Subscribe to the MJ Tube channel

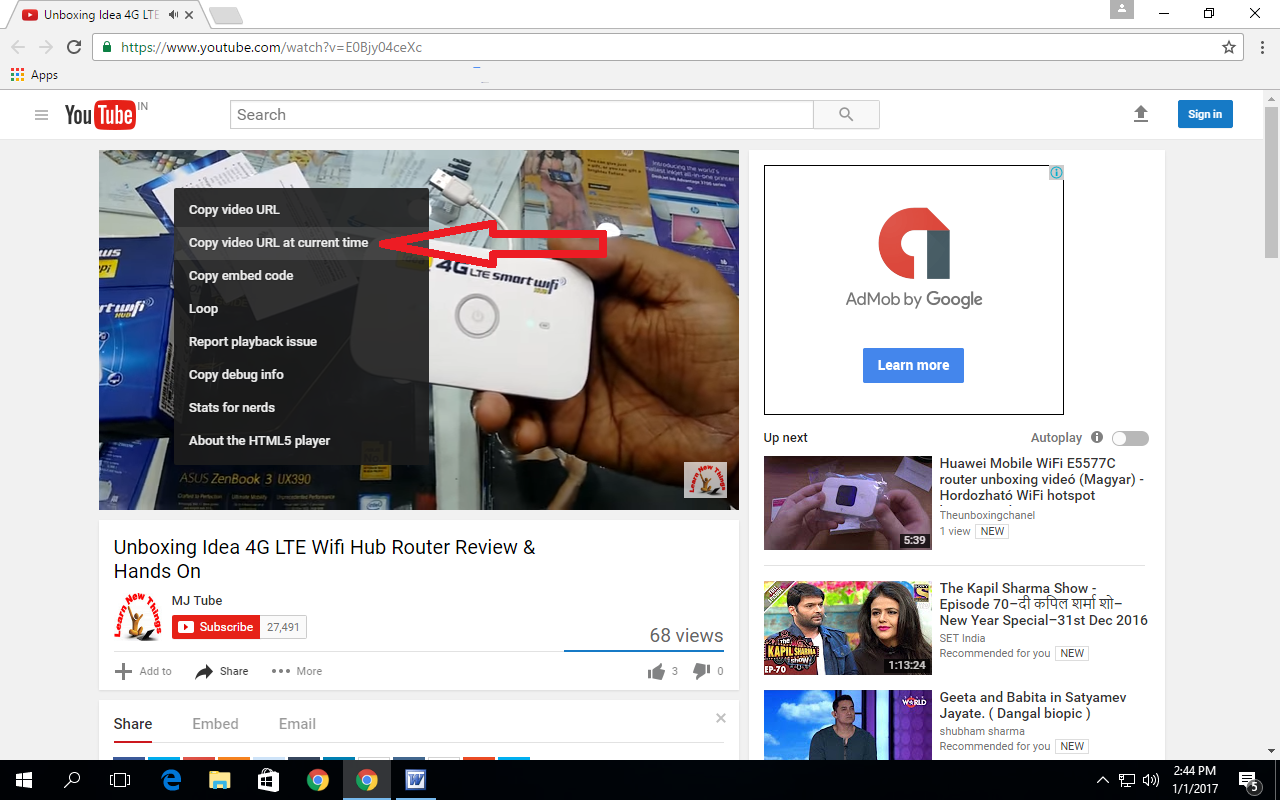(x=216, y=626)
